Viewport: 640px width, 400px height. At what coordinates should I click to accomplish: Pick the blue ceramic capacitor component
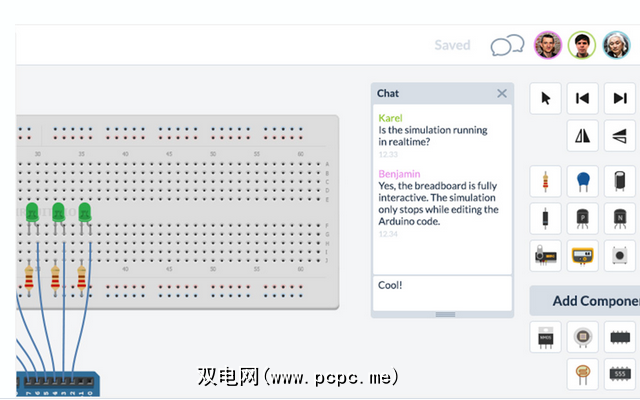coord(583,181)
